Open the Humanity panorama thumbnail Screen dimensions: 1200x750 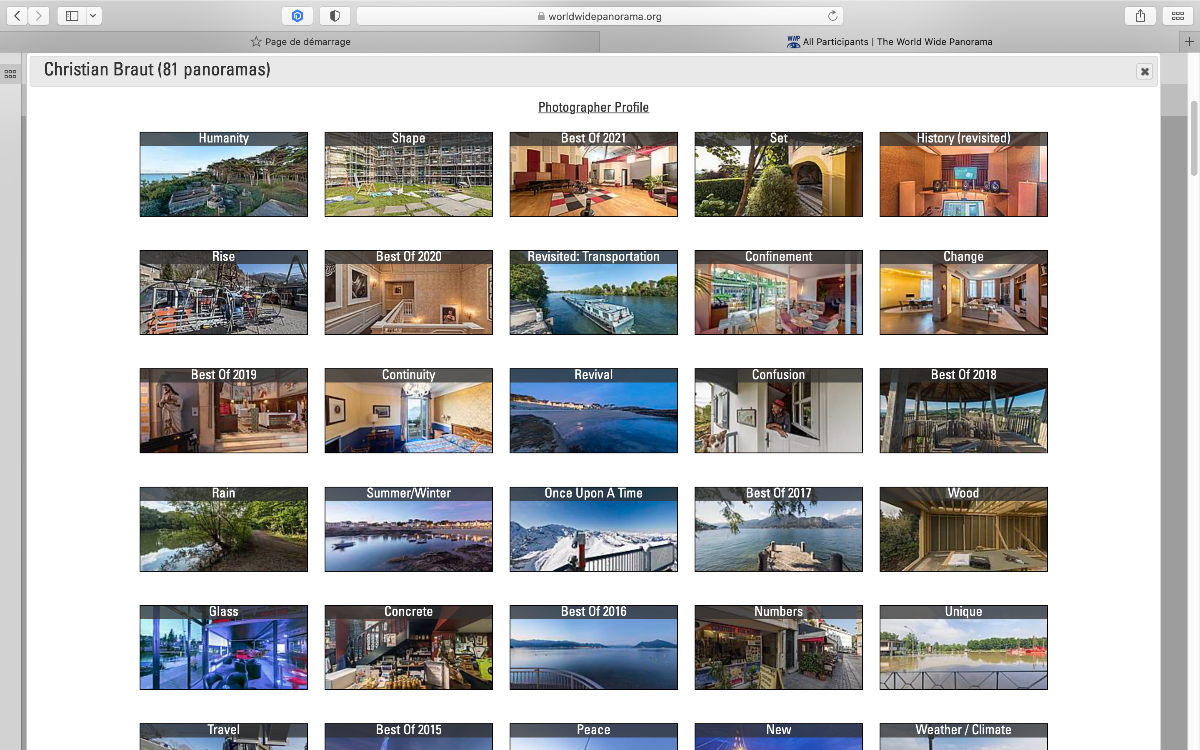point(223,174)
